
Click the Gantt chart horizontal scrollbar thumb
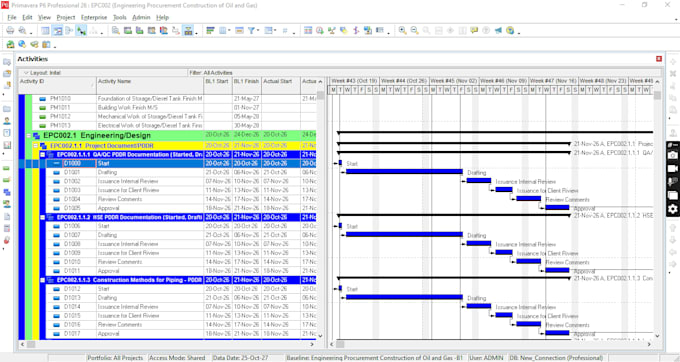pyautogui.click(x=340, y=344)
